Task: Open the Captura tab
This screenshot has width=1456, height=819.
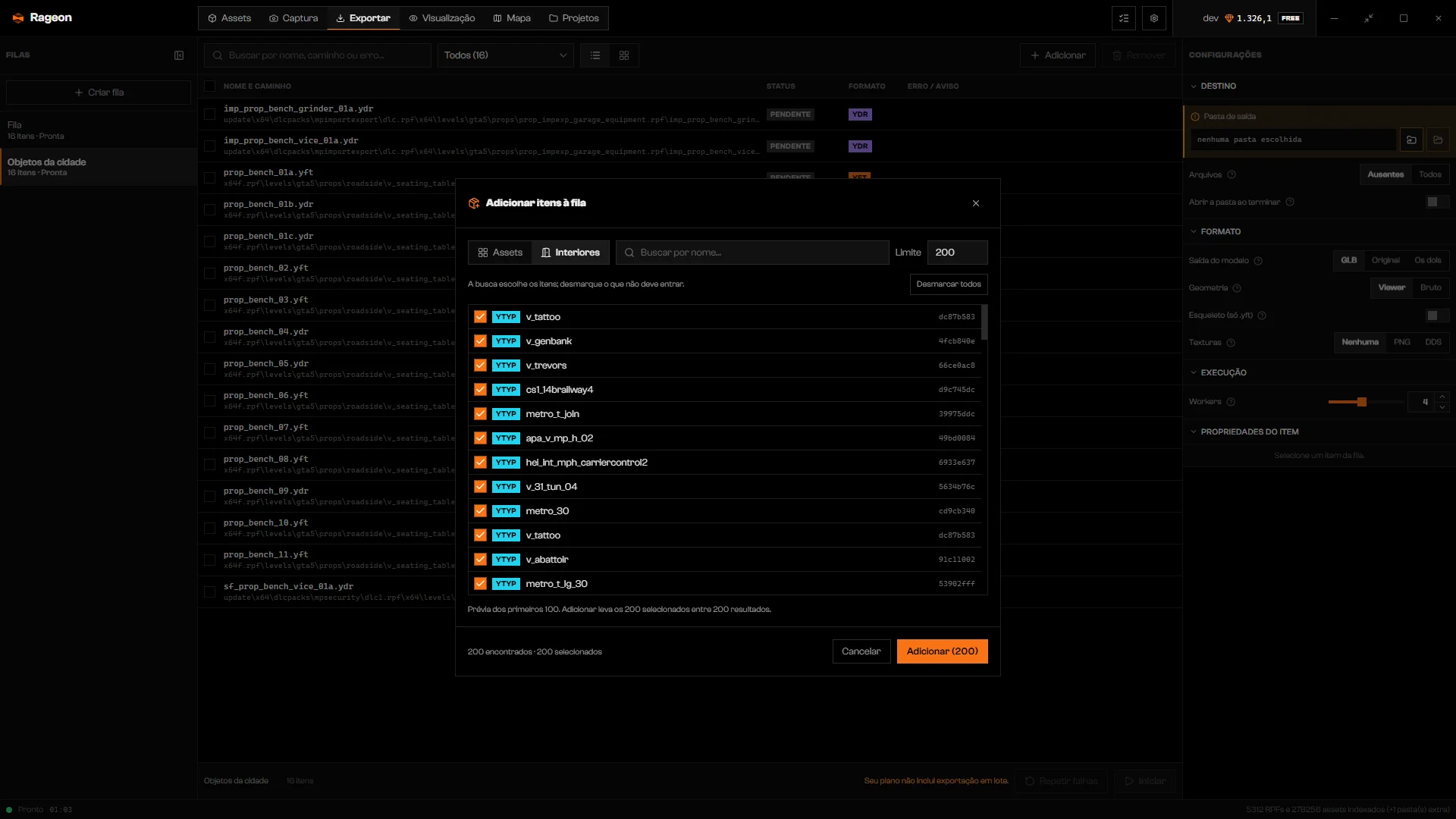Action: tap(293, 18)
